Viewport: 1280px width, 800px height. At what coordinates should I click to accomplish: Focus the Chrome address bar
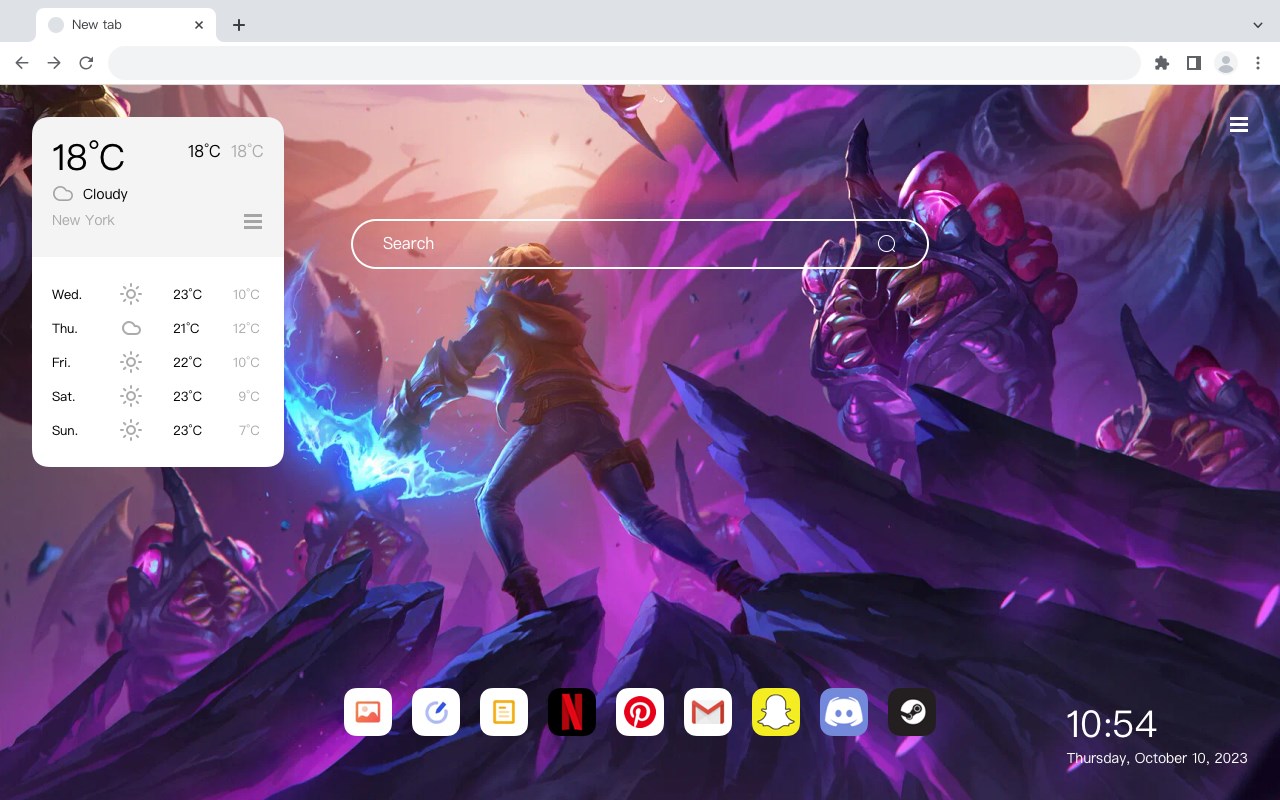(624, 63)
